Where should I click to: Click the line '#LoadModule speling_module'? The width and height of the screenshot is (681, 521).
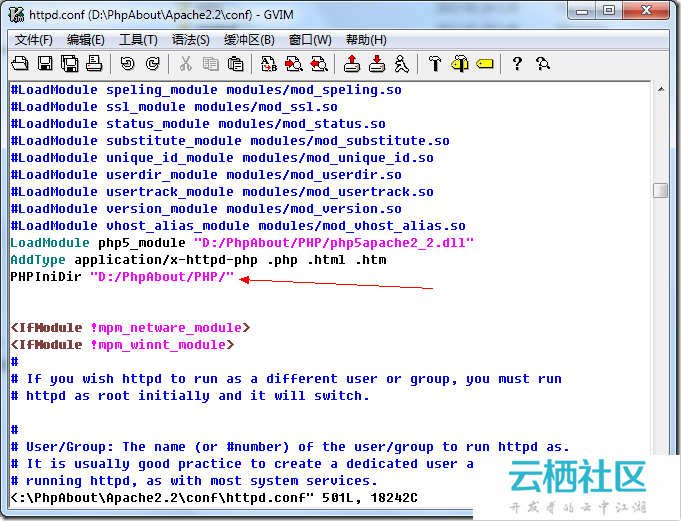206,90
